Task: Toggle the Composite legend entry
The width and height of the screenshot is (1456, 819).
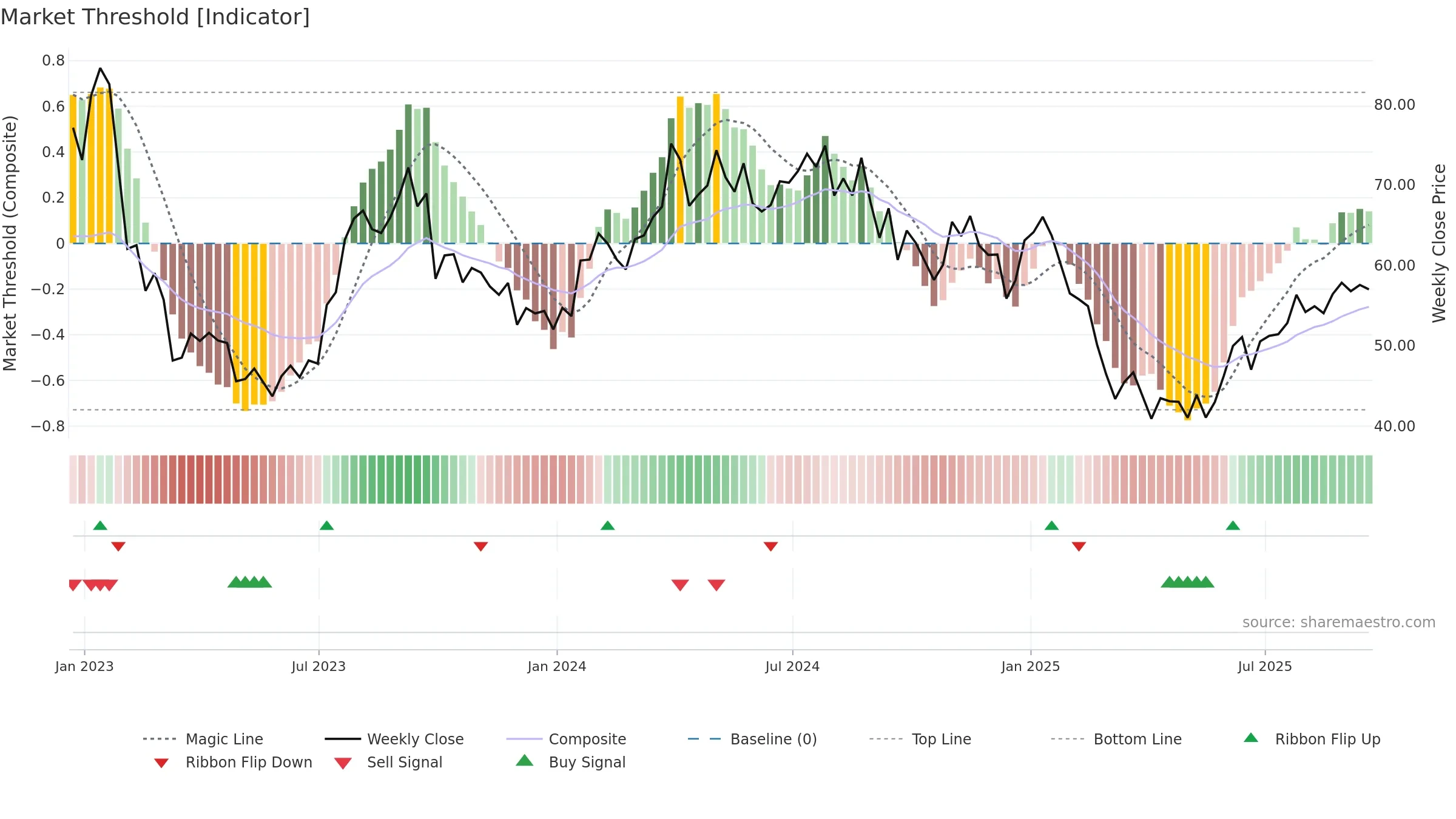Action: (x=566, y=739)
